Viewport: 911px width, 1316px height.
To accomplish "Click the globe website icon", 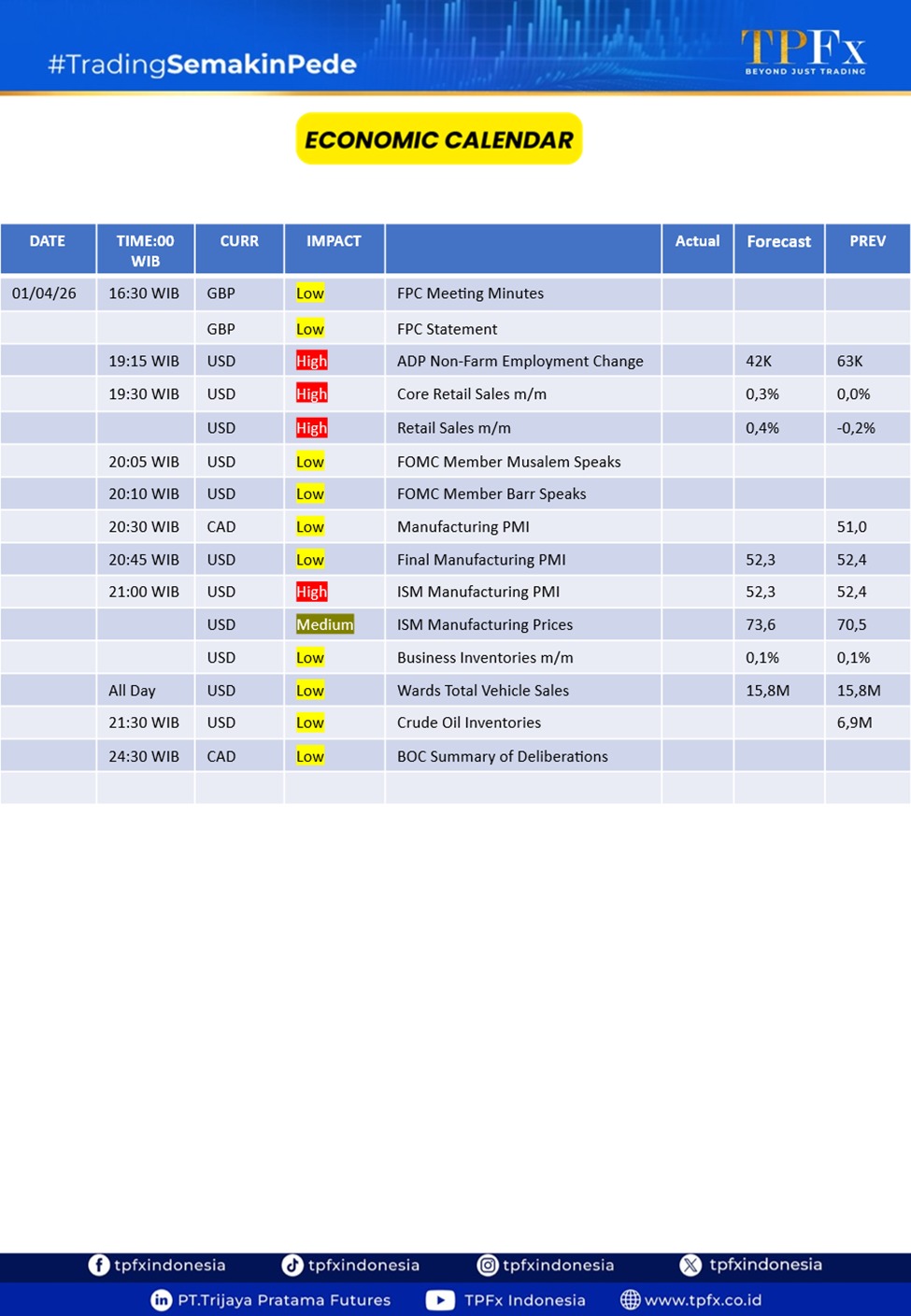I will (631, 1300).
